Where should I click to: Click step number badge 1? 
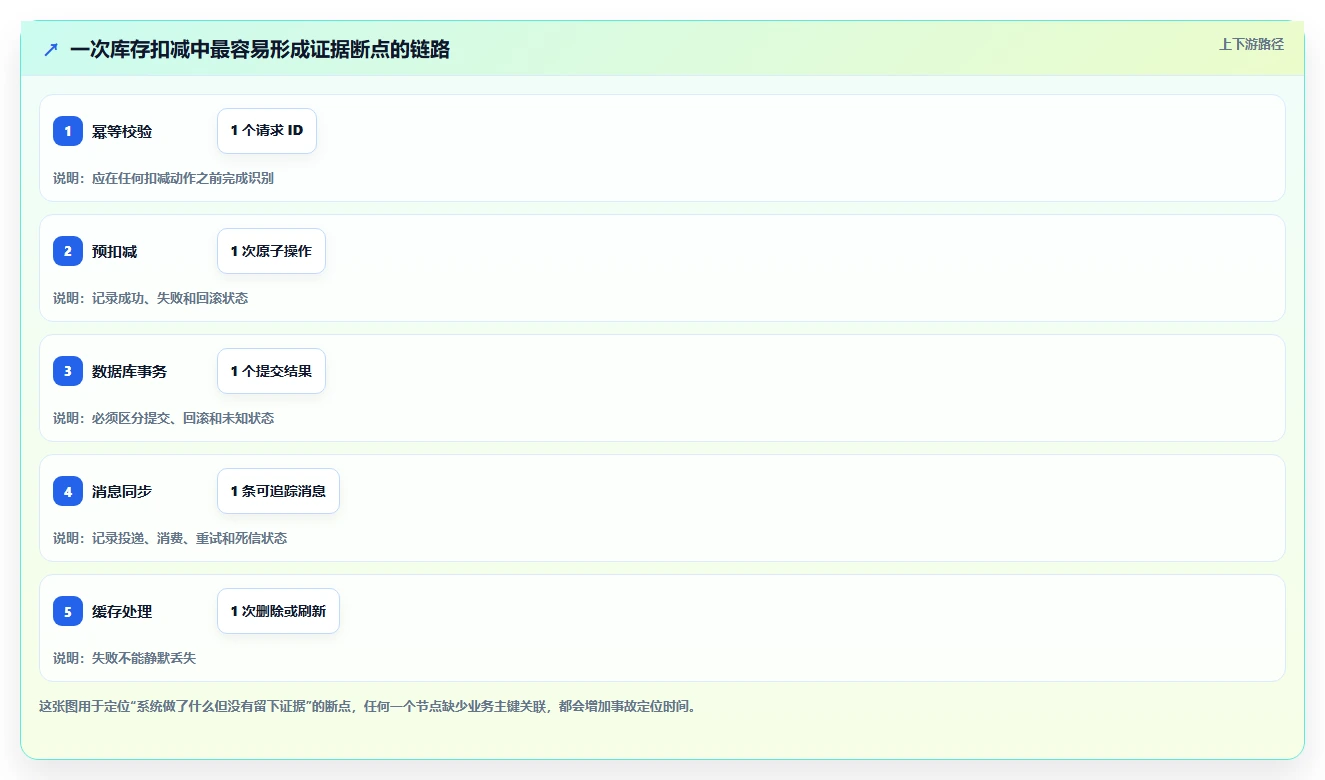pyautogui.click(x=68, y=131)
